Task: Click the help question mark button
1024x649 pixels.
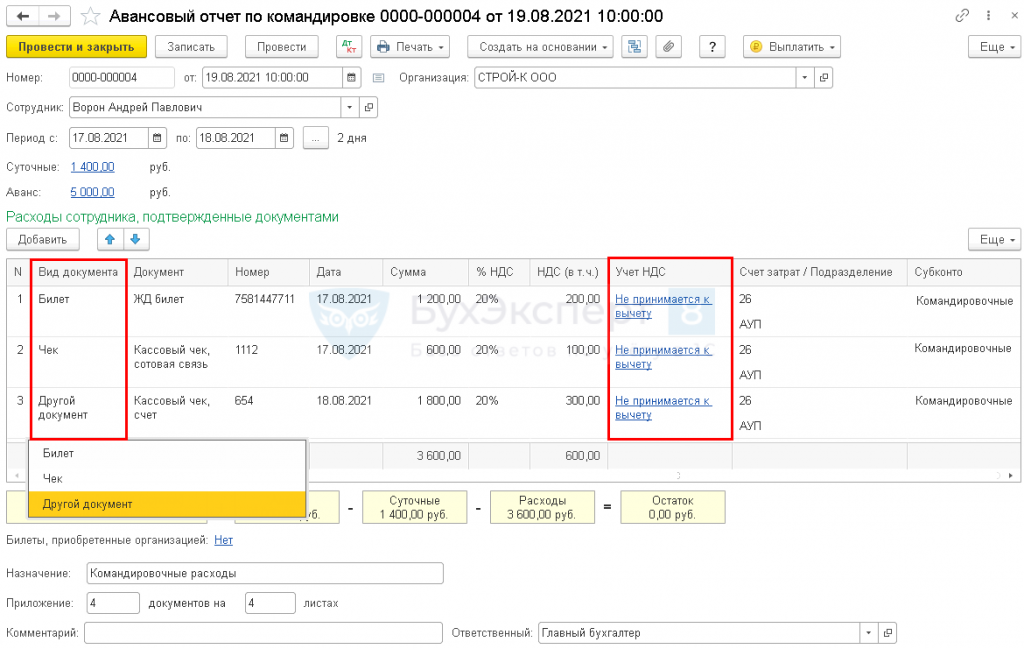Action: (711, 47)
